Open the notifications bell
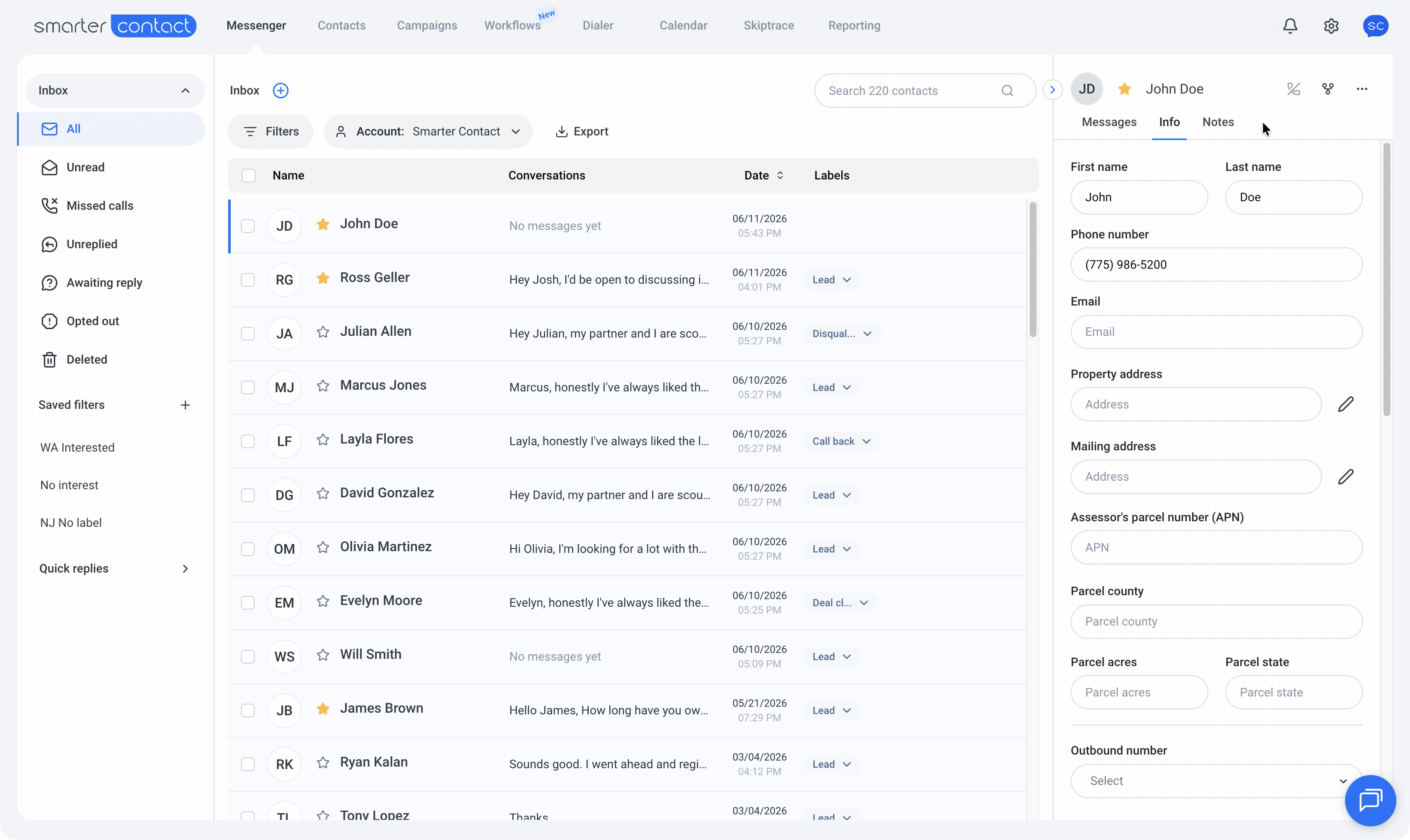This screenshot has width=1410, height=840. pos(1290,26)
